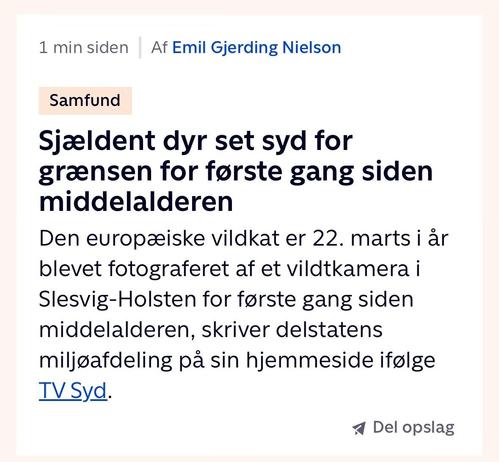This screenshot has height=462, width=499.
Task: Click 'middelalderen' on the headline's last line
Action: point(136,202)
